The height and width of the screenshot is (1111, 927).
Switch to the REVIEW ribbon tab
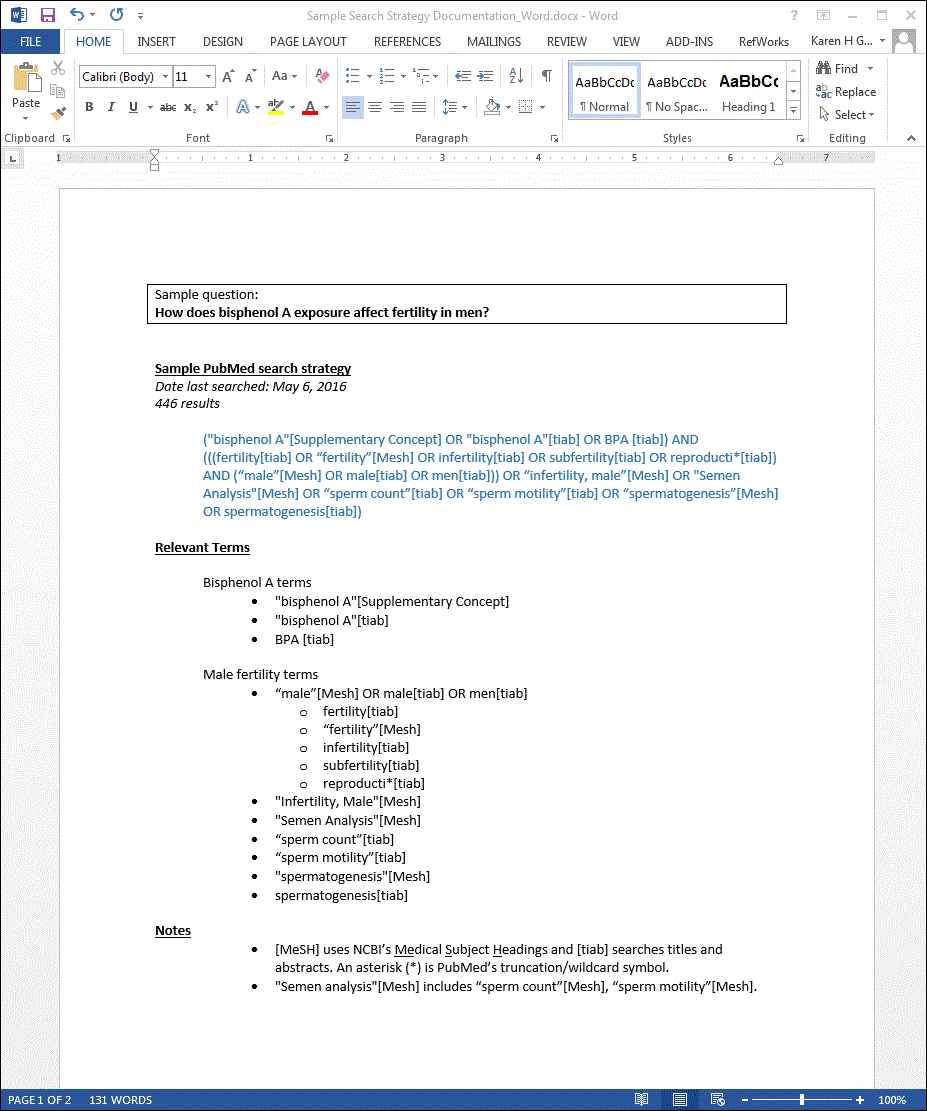tap(566, 41)
